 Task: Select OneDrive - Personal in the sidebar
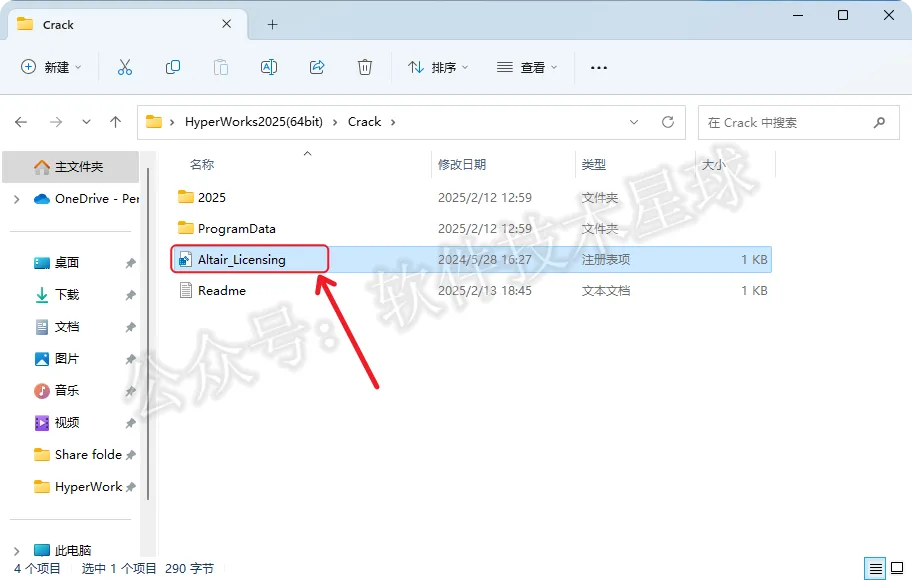pos(86,199)
